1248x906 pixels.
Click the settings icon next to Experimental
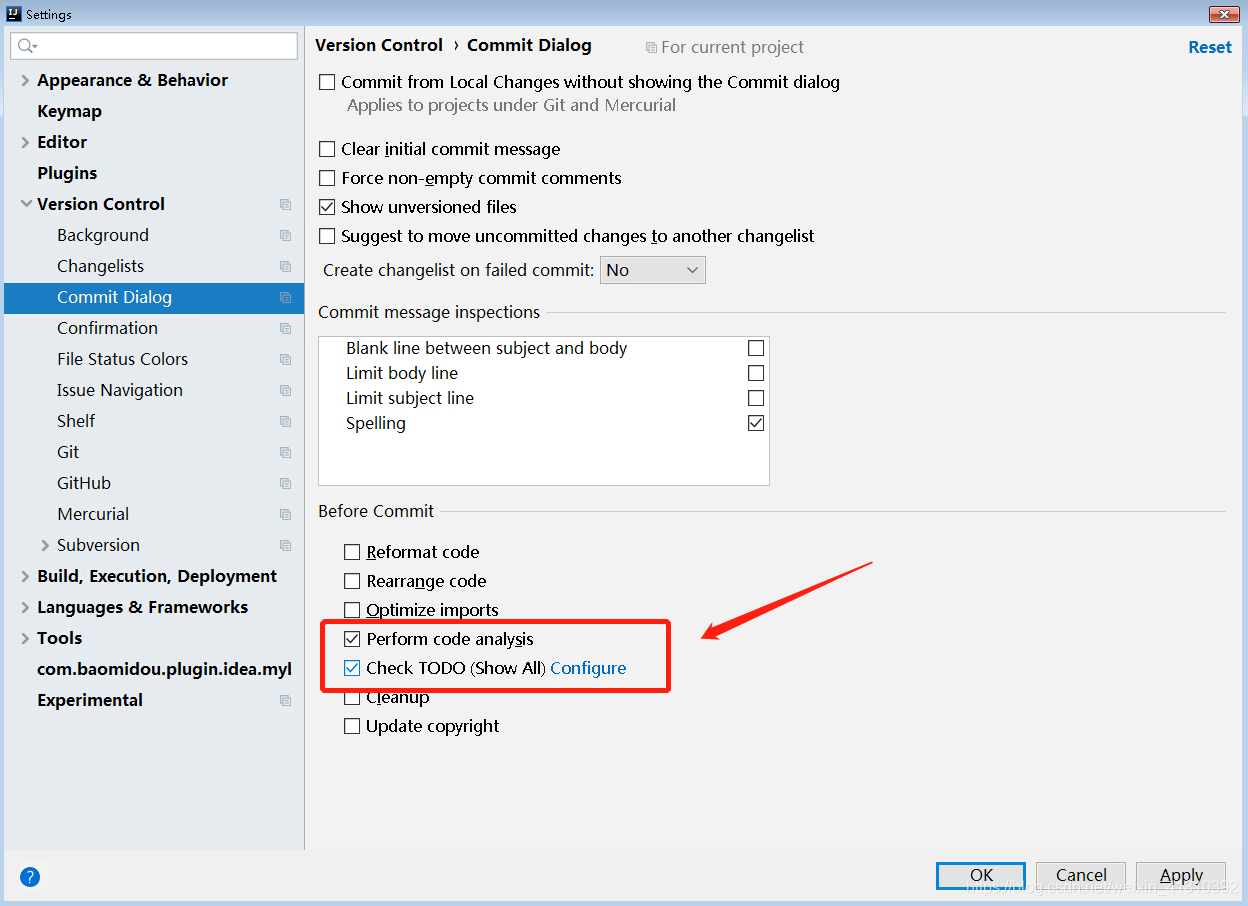click(286, 700)
